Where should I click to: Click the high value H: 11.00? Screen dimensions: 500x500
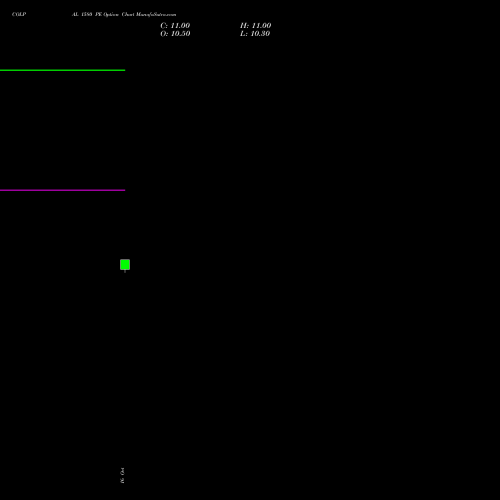pos(255,26)
